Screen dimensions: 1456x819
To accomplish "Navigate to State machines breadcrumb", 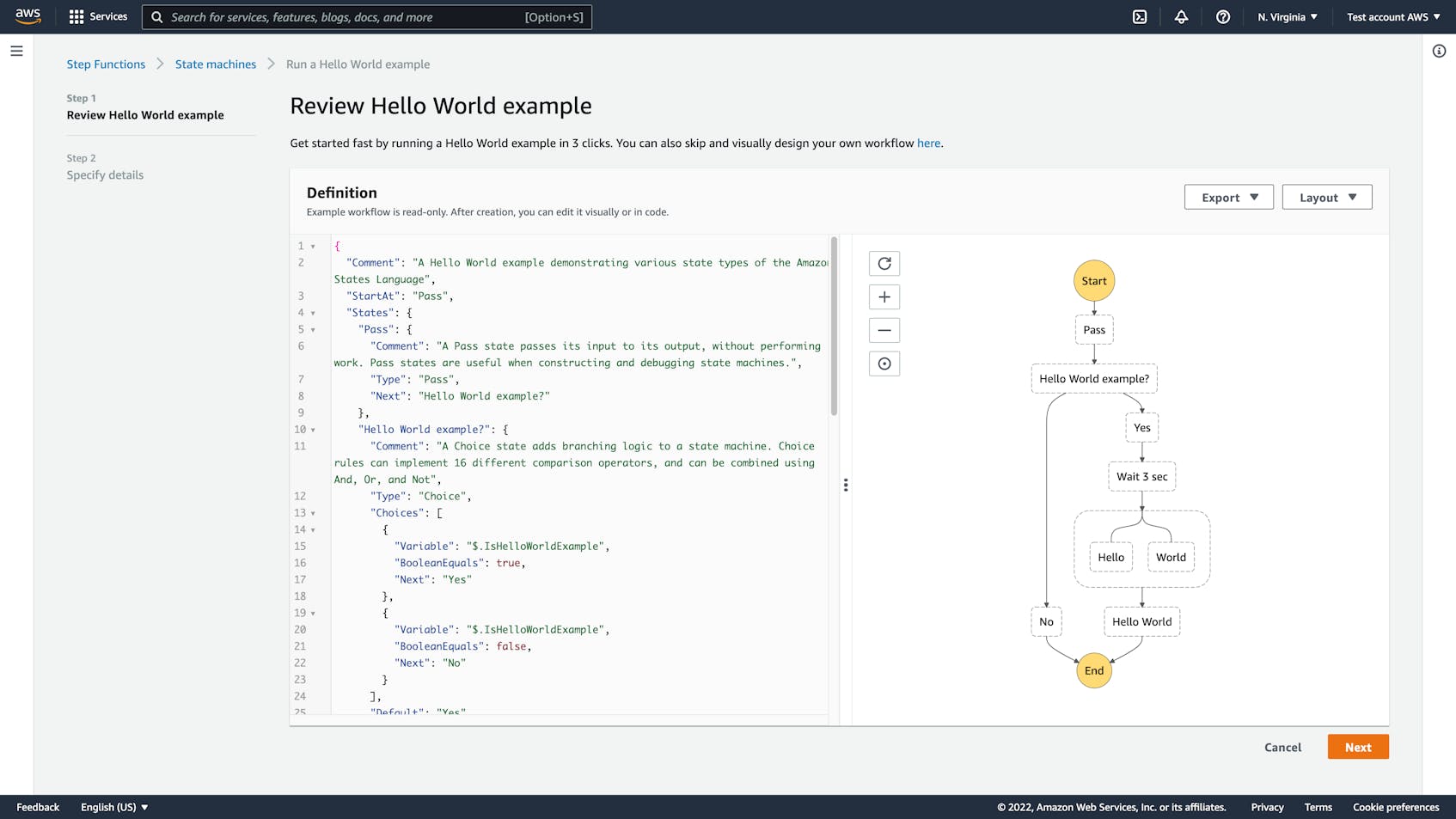I will coord(215,64).
